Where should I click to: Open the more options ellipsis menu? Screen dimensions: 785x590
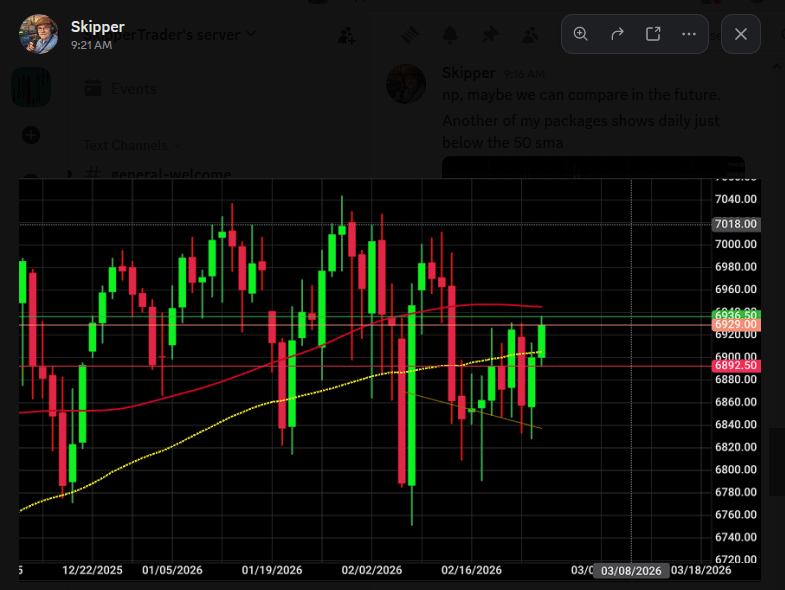click(x=689, y=34)
